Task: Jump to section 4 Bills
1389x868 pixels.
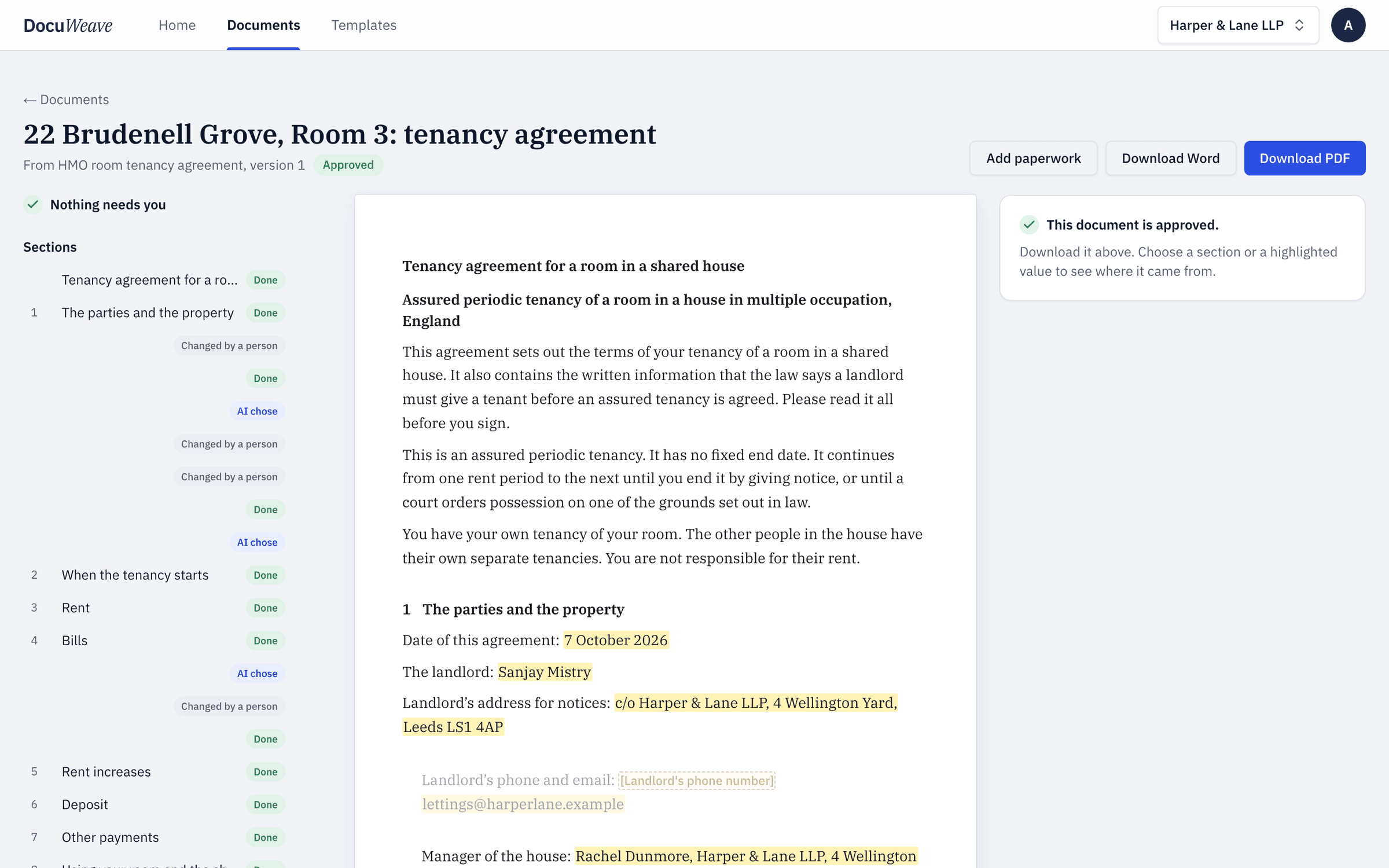Action: pyautogui.click(x=155, y=641)
